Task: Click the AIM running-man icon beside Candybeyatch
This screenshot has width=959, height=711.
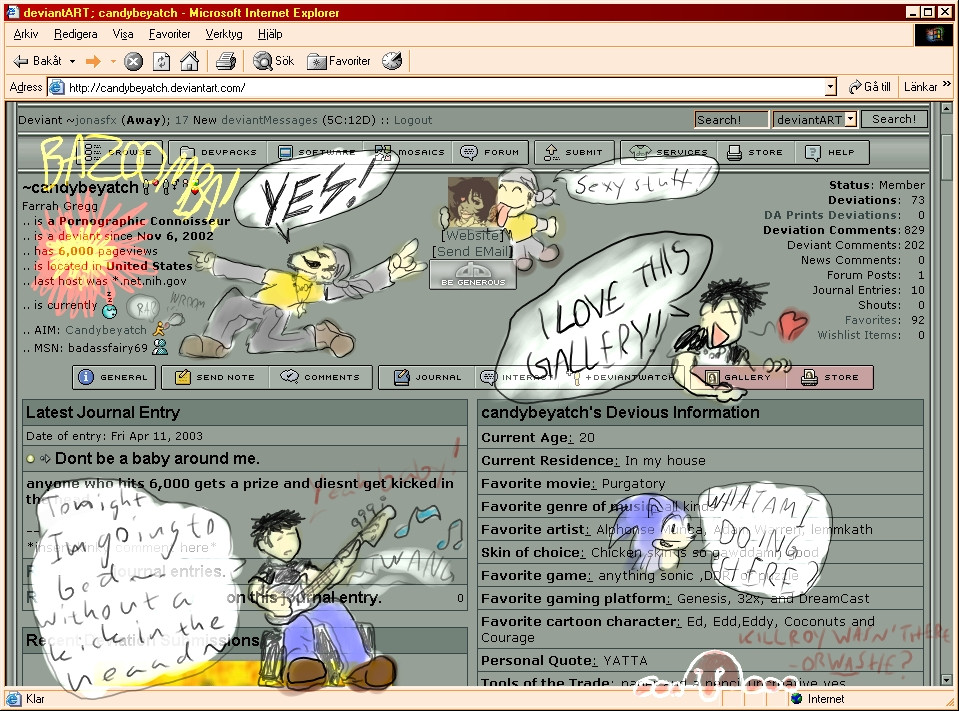Action: click(x=160, y=329)
